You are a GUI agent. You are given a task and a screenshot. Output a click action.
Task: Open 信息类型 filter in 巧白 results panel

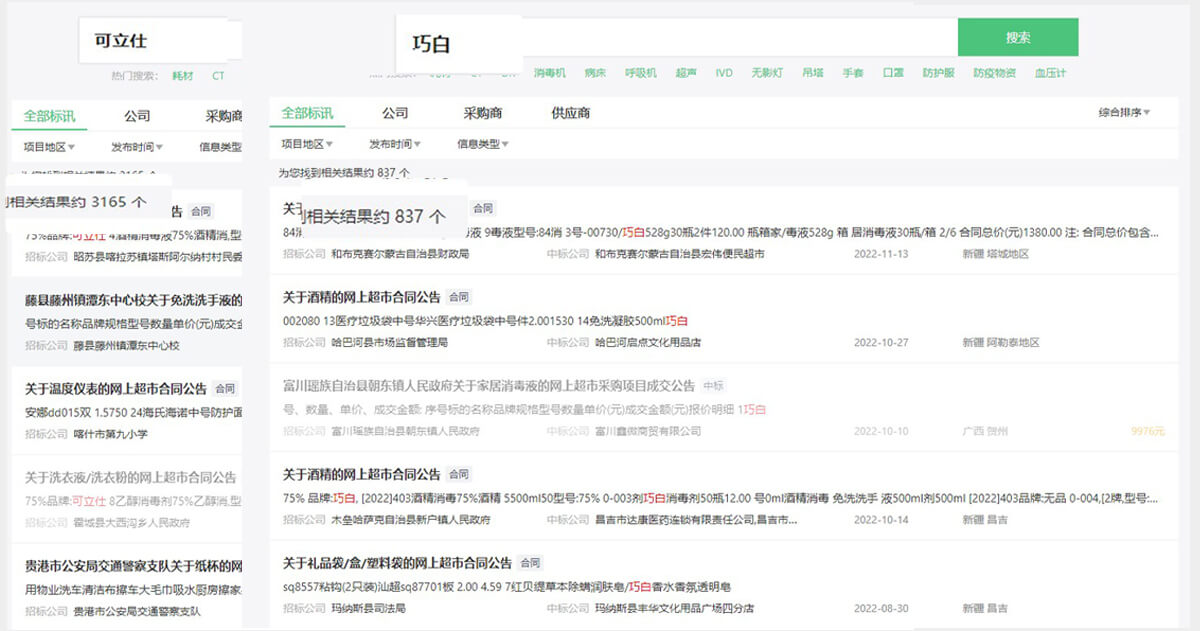482,144
